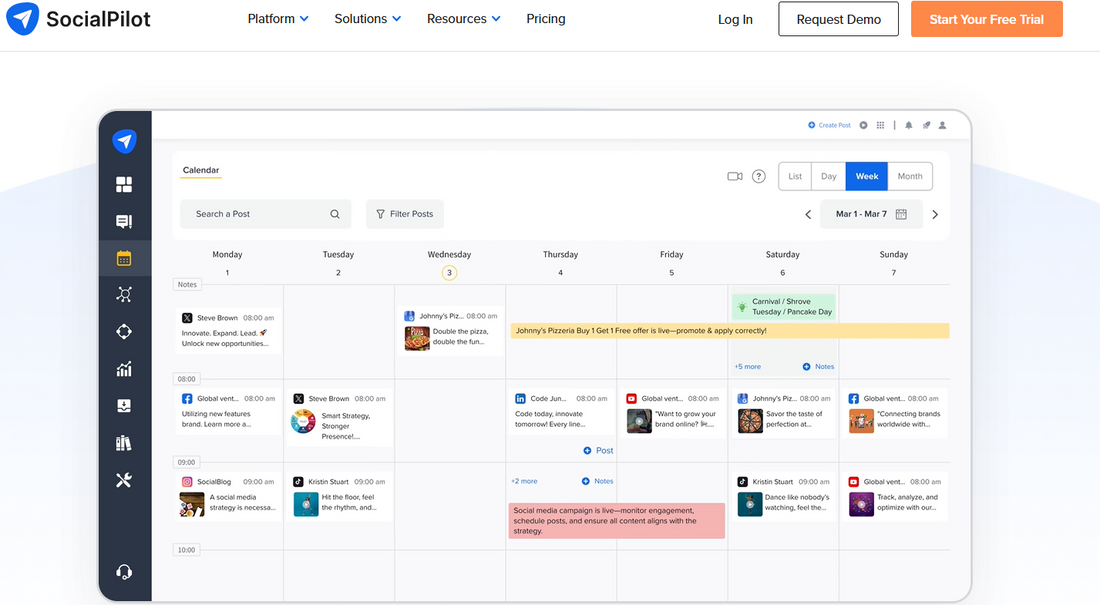Open the Mar 1 - Mar 7 date range
Screen dimensions: 1100x605
[871, 214]
